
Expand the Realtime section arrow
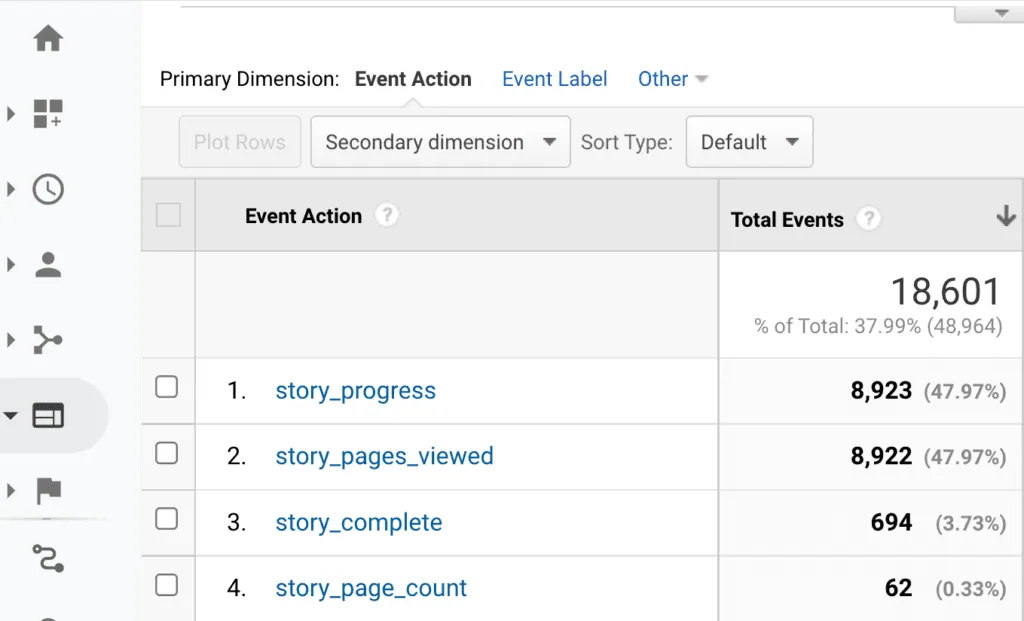pyautogui.click(x=10, y=189)
